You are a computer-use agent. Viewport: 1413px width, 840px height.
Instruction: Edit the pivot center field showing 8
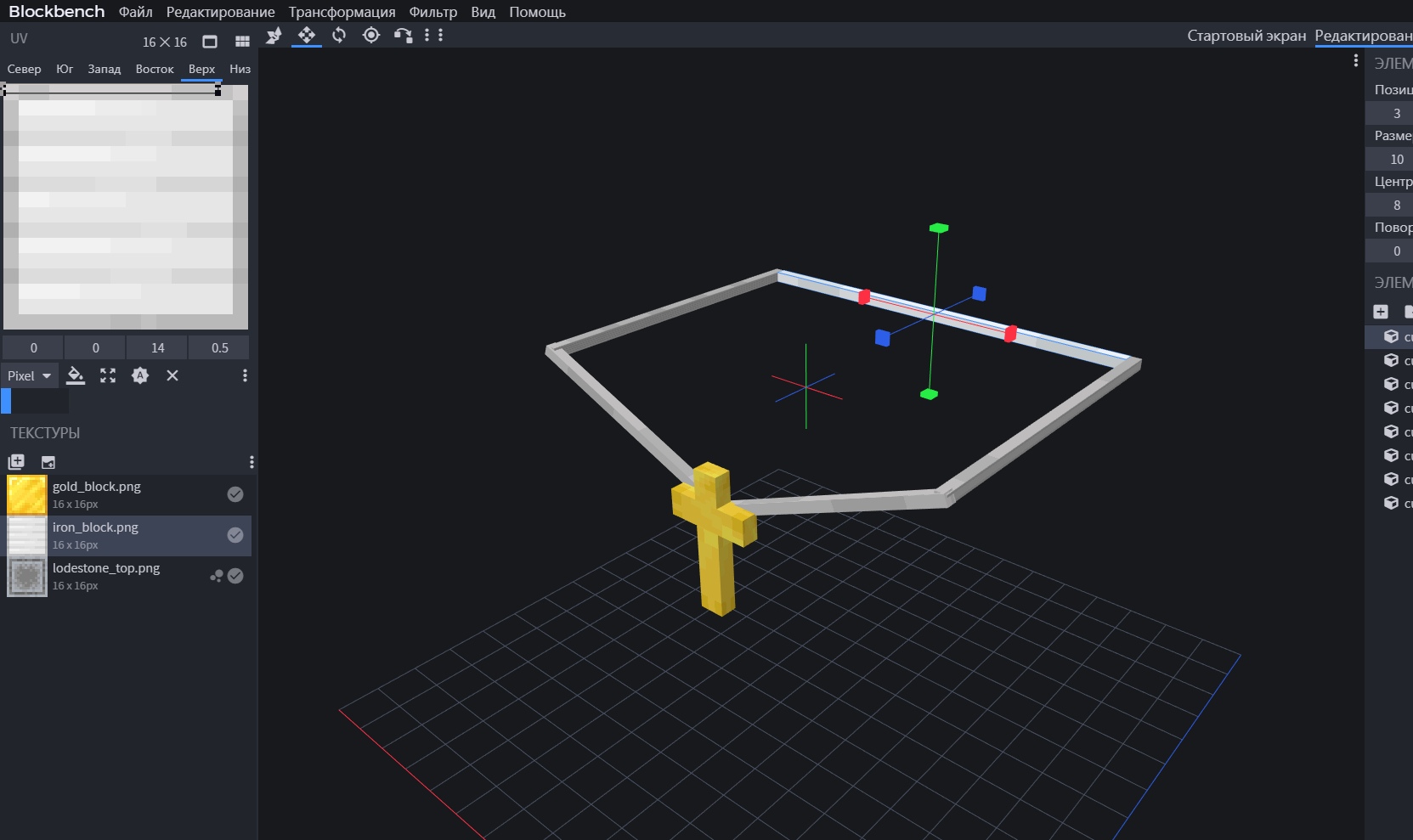(x=1389, y=205)
